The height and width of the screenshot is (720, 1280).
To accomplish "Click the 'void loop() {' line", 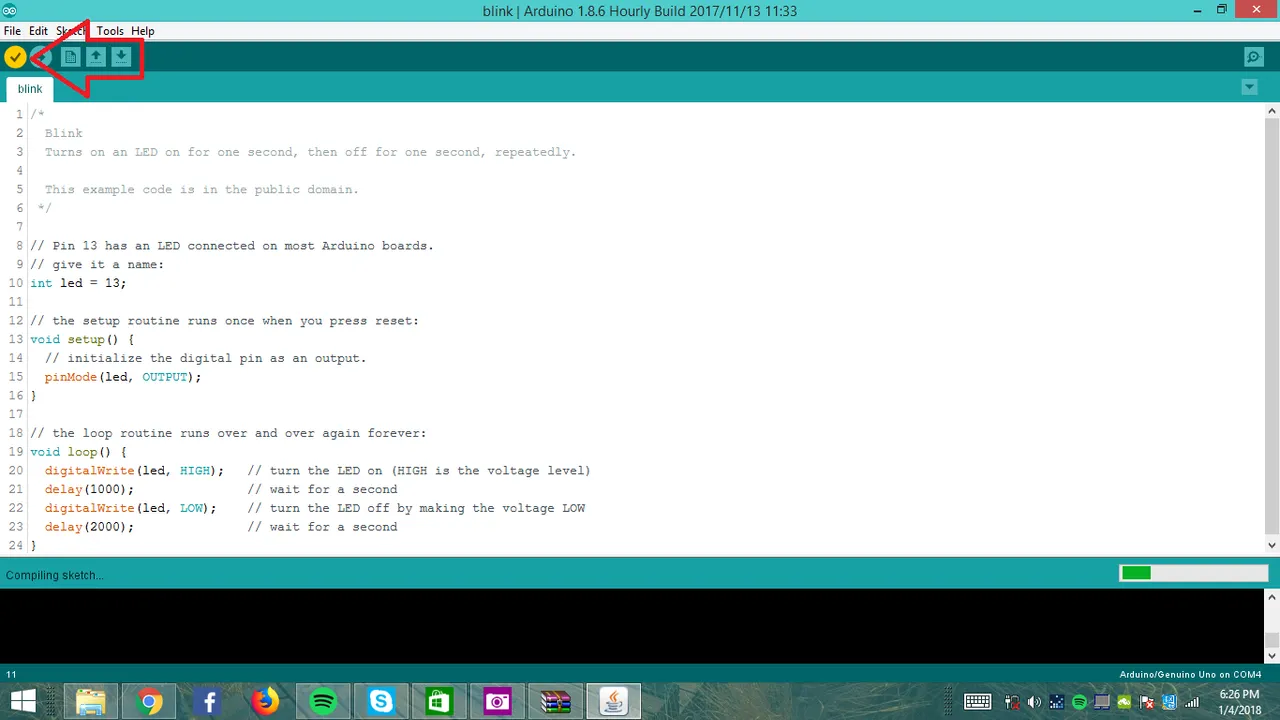I will click(78, 452).
